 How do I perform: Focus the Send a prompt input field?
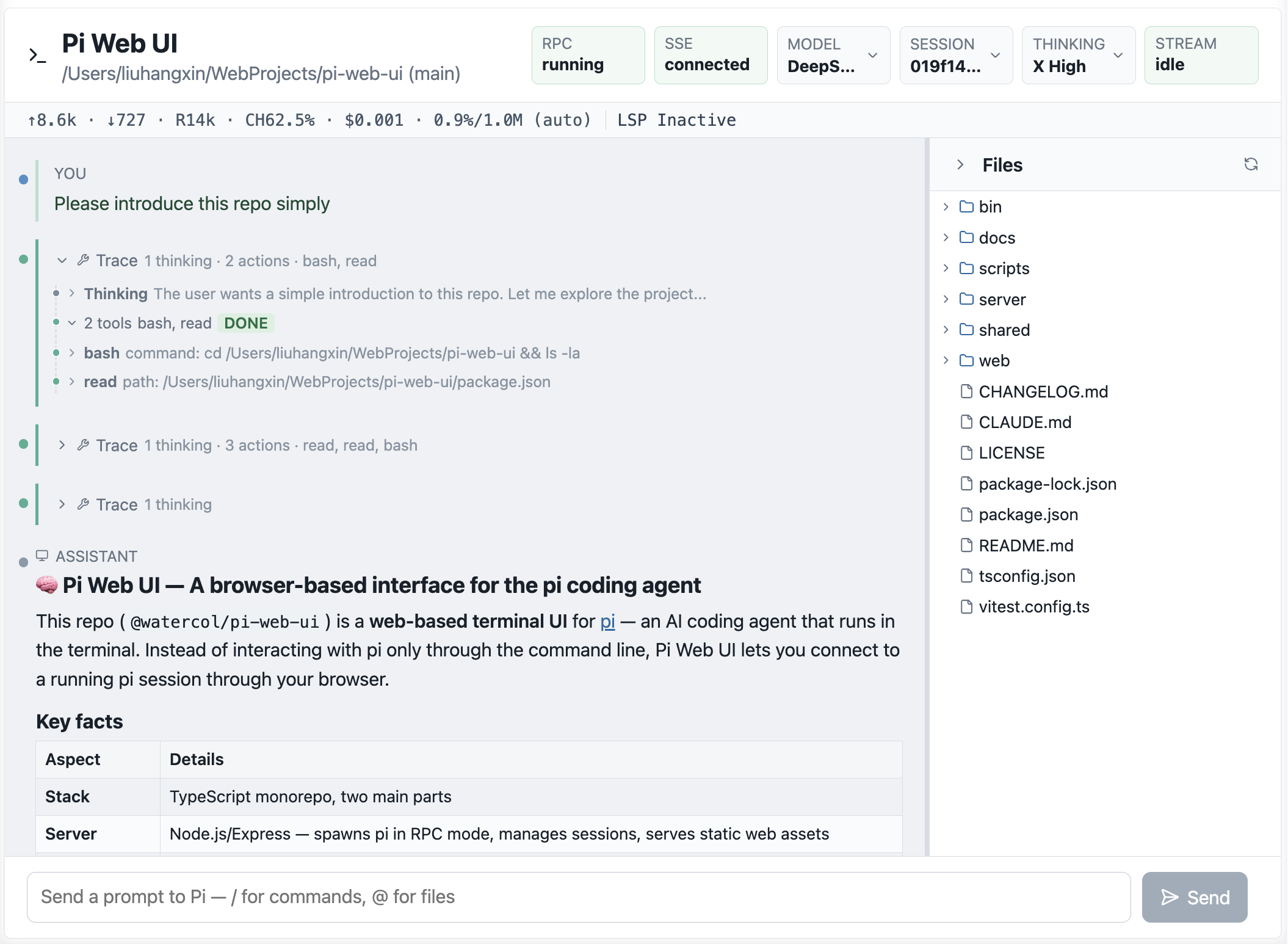click(579, 897)
